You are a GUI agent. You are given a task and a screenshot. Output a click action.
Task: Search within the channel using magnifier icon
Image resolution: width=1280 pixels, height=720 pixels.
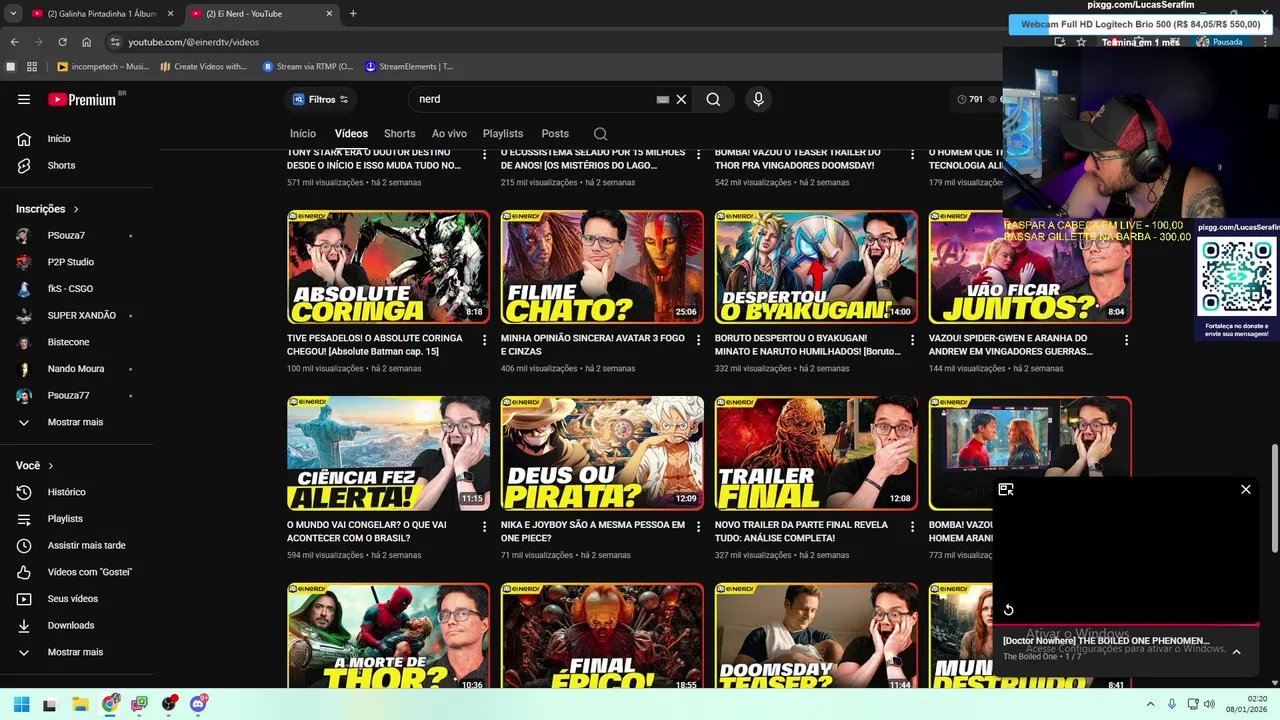[x=600, y=134]
